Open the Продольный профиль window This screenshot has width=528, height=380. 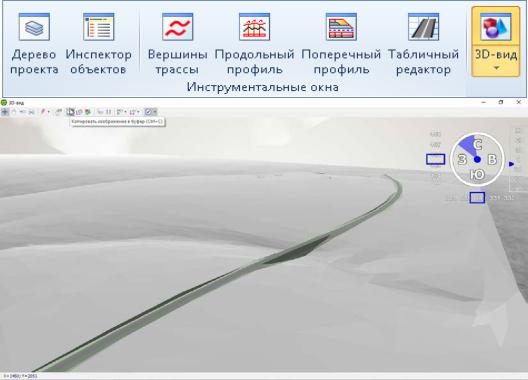[x=255, y=44]
